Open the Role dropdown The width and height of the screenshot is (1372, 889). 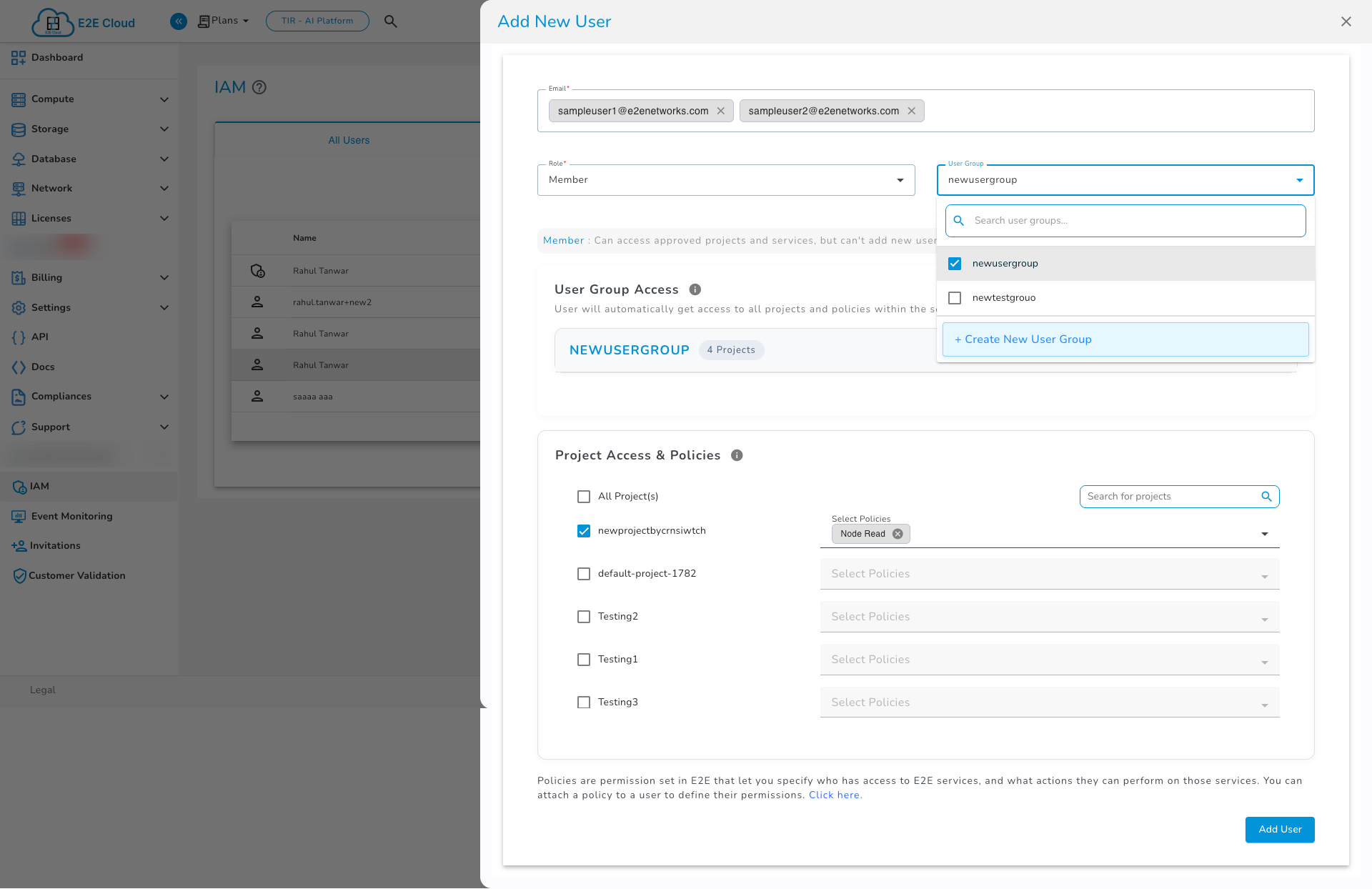pyautogui.click(x=725, y=180)
